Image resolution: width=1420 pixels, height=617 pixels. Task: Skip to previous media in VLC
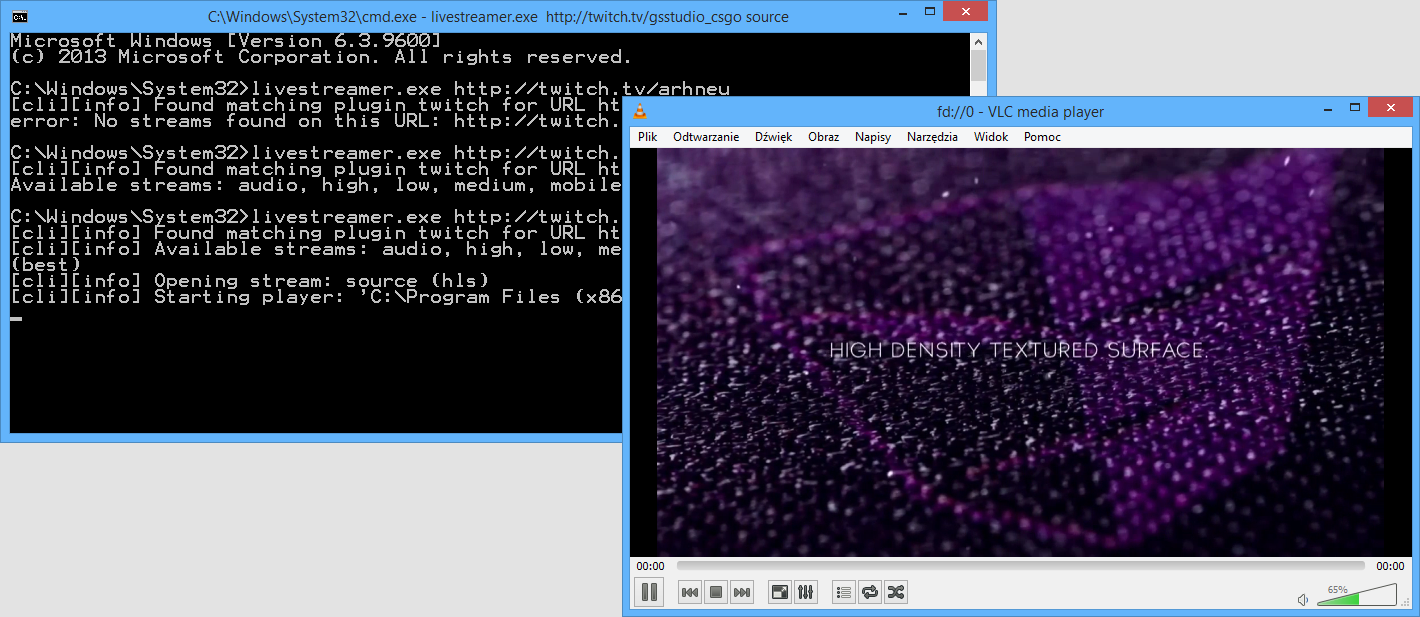tap(690, 593)
